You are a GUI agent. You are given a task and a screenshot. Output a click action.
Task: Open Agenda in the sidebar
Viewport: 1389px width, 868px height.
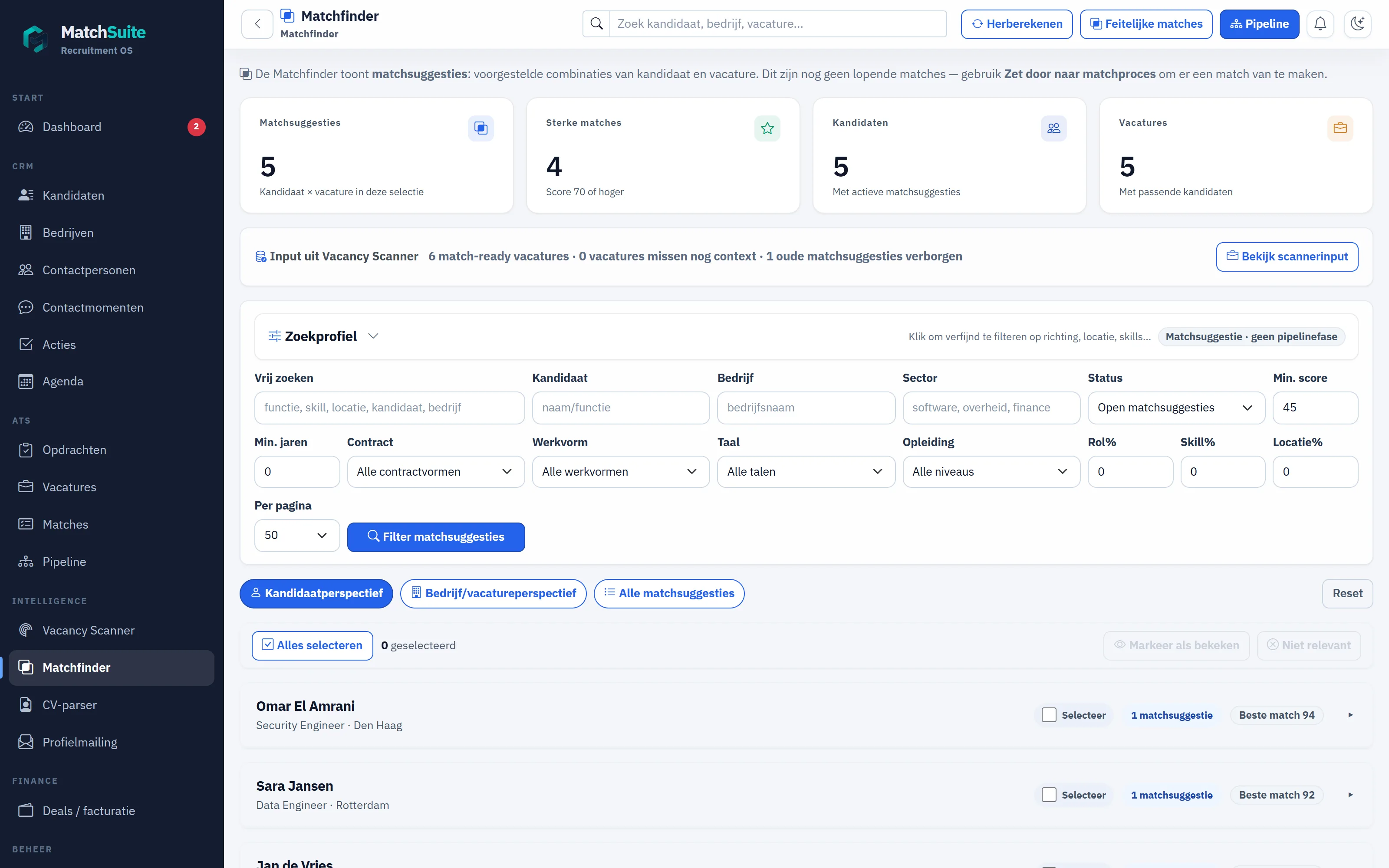tap(112, 381)
